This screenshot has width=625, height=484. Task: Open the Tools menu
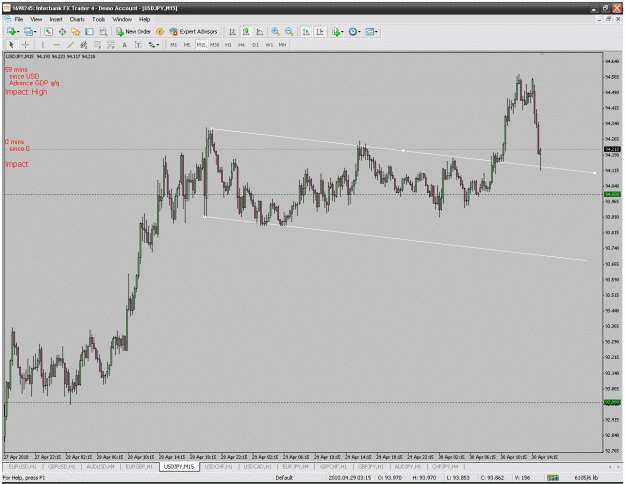[x=98, y=19]
